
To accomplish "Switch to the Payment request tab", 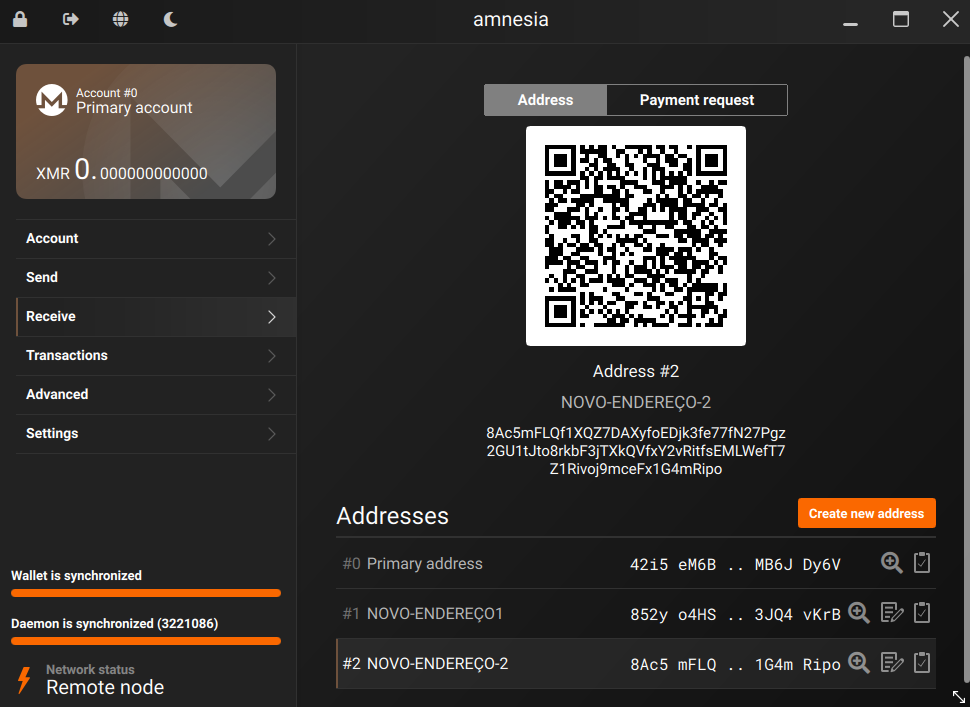I will click(x=697, y=100).
